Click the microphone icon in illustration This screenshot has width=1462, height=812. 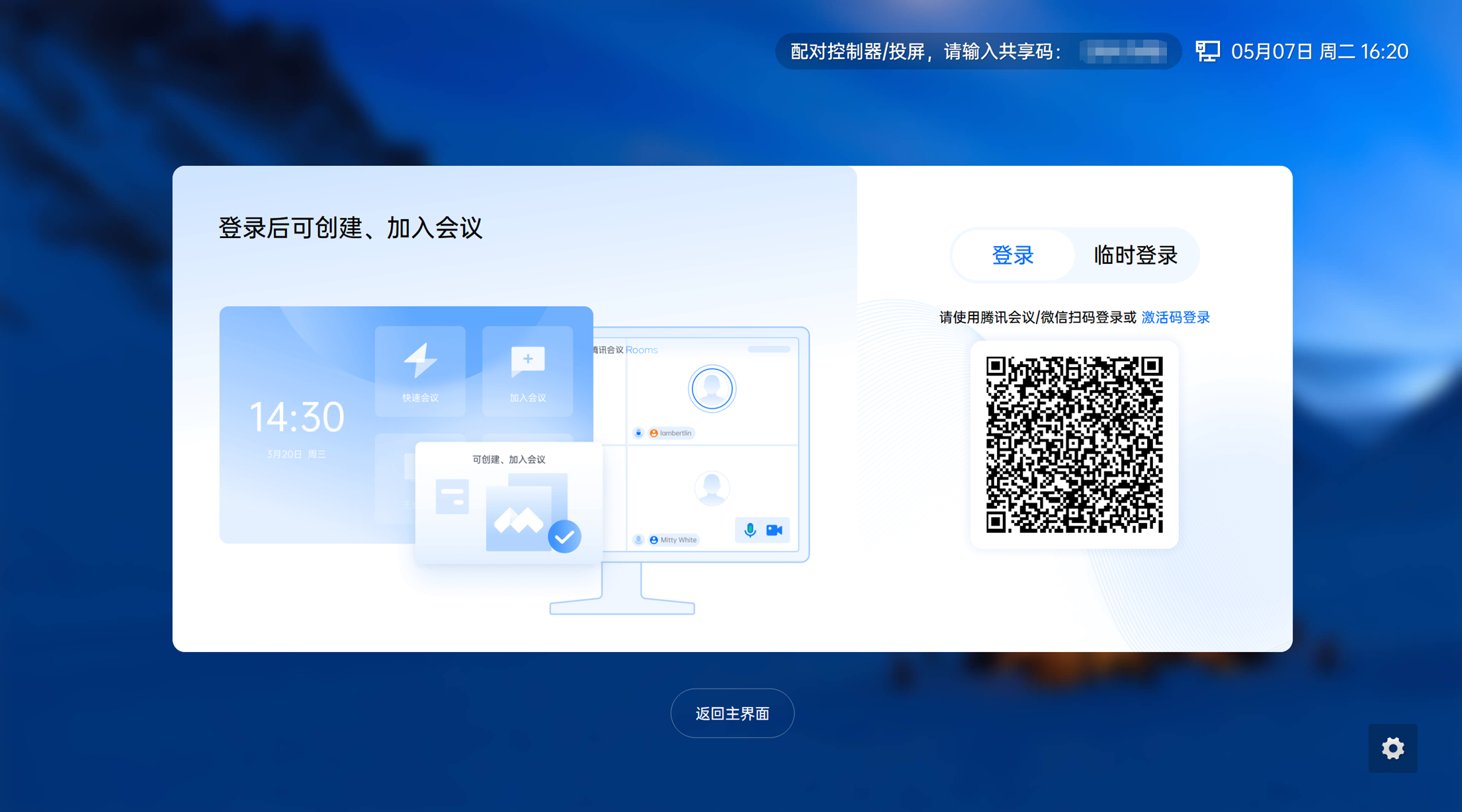(x=750, y=530)
